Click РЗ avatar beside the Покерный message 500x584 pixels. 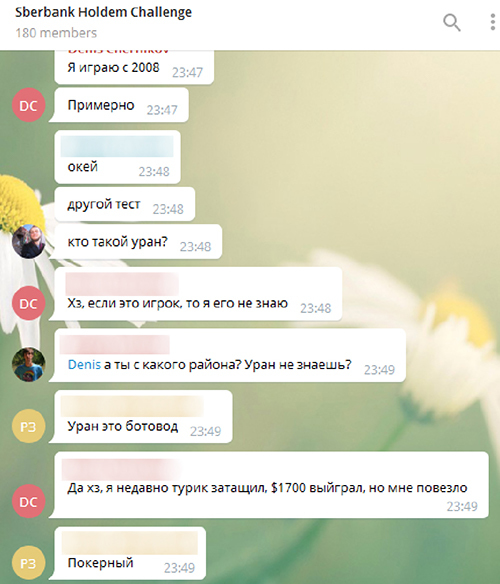(29, 563)
